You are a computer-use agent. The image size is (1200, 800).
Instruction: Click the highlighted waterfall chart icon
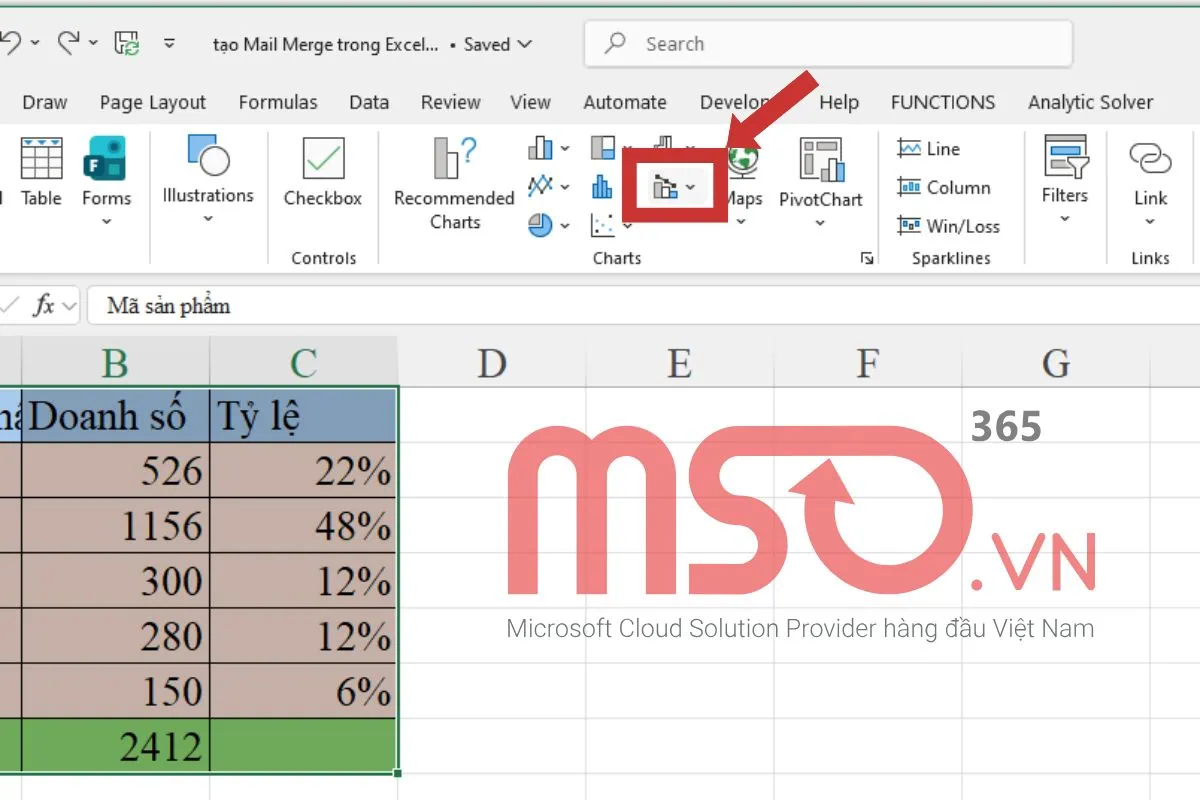(x=668, y=186)
